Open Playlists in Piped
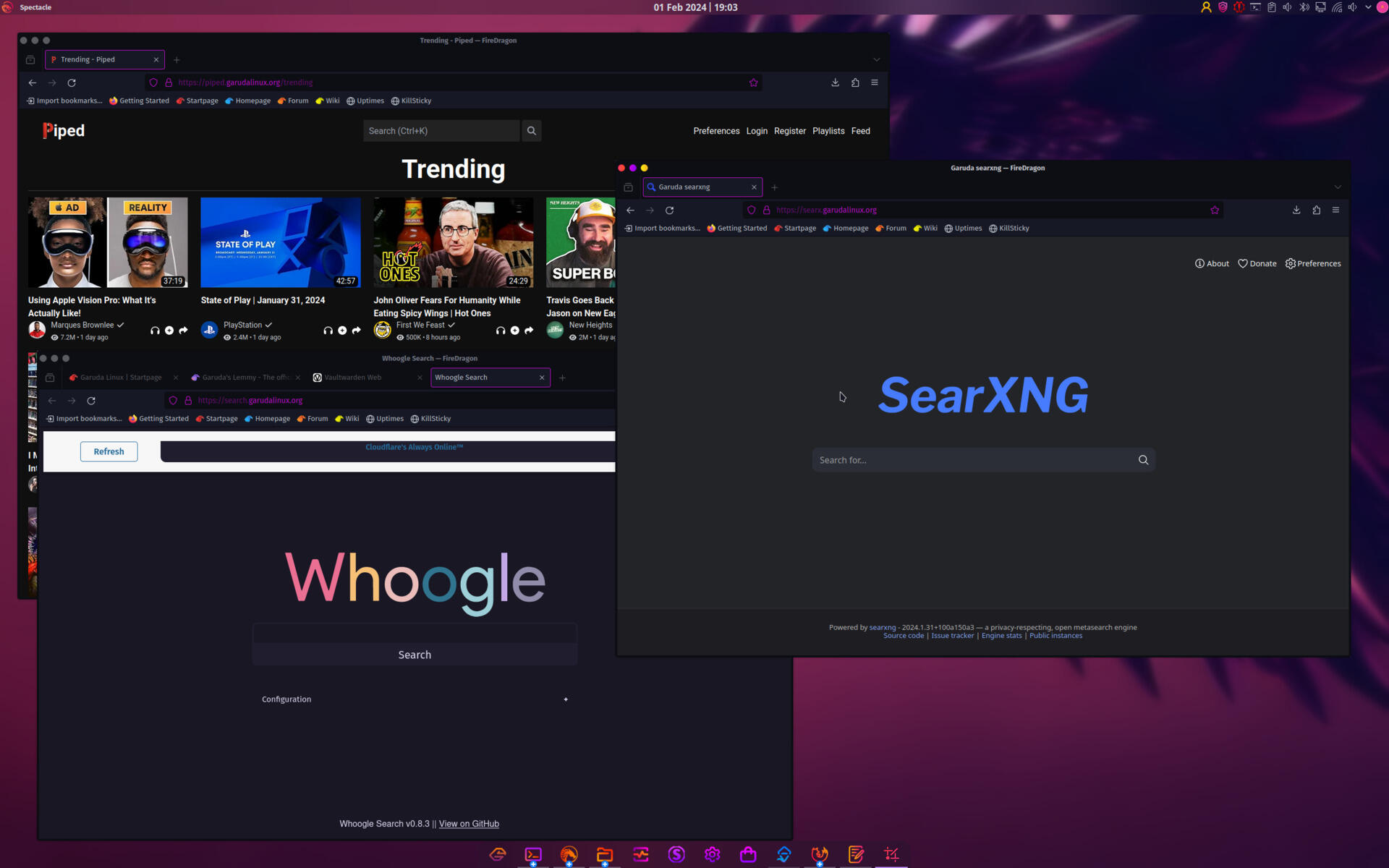The image size is (1389, 868). click(828, 131)
